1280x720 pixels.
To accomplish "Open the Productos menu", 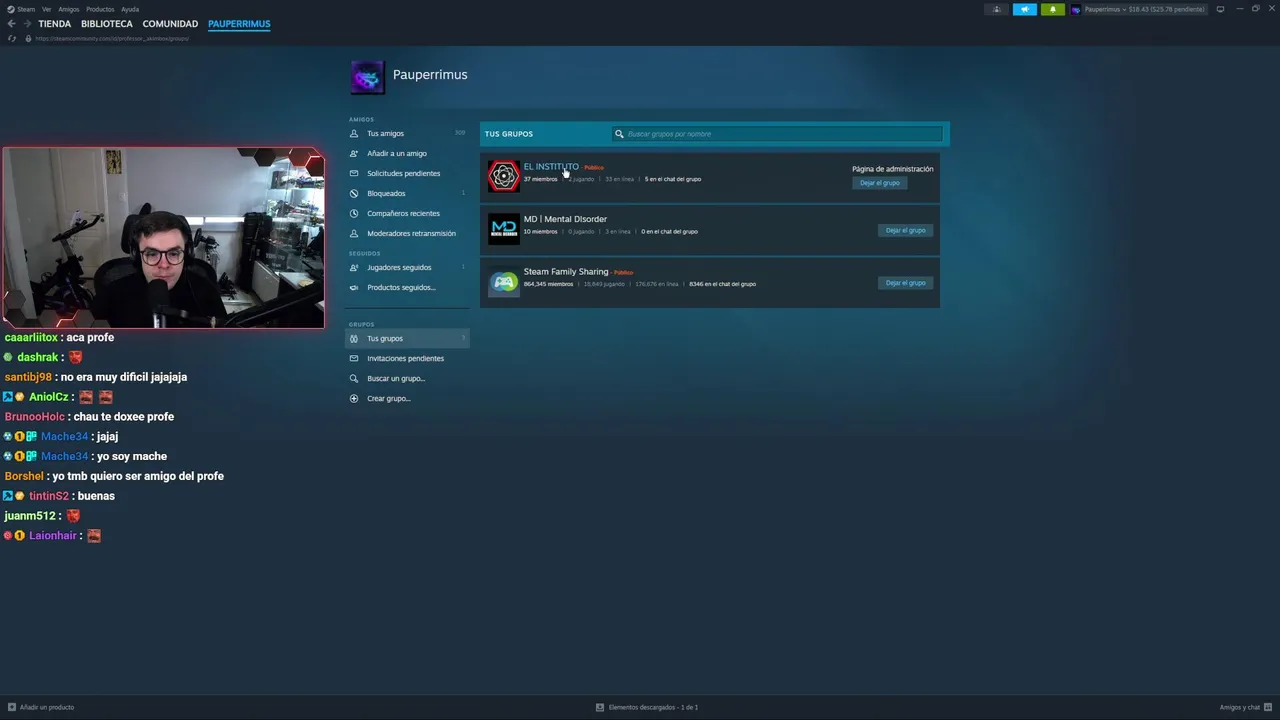I will (x=100, y=9).
